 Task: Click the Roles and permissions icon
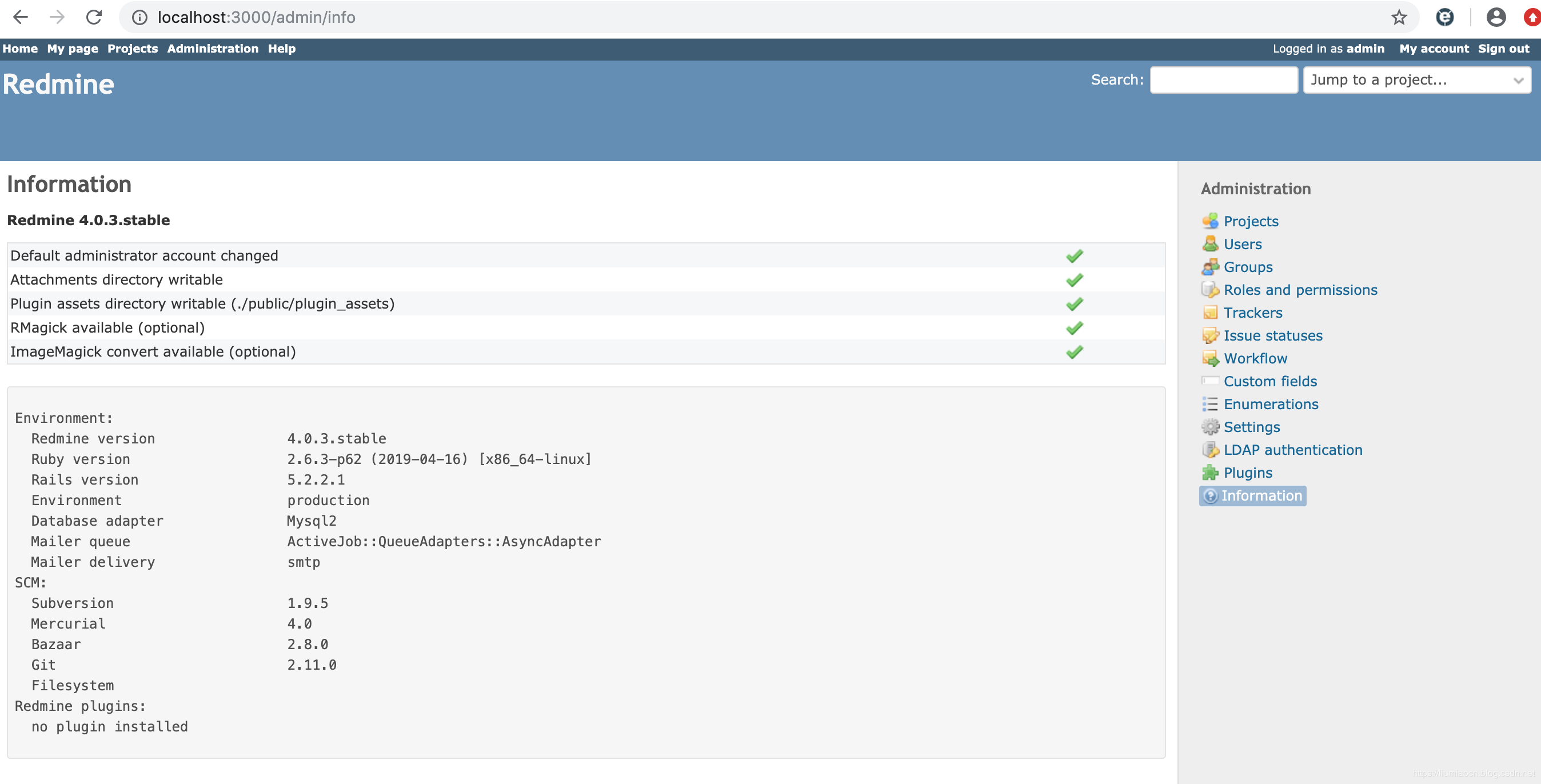pyautogui.click(x=1209, y=290)
